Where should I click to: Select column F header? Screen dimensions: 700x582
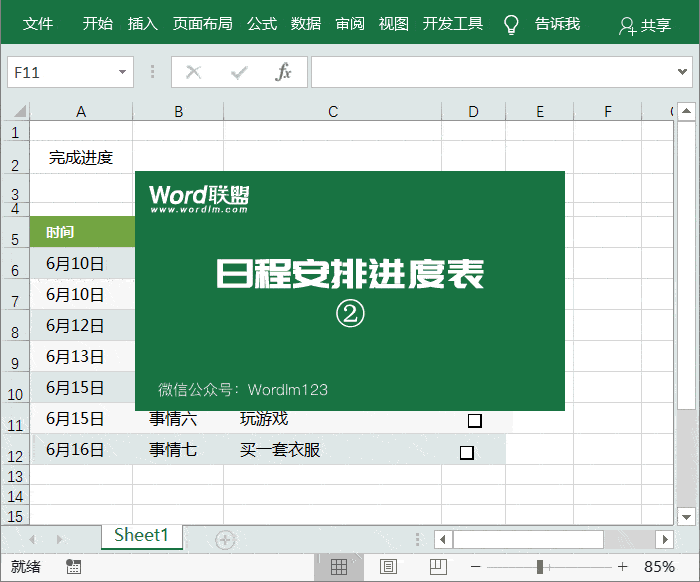point(608,112)
